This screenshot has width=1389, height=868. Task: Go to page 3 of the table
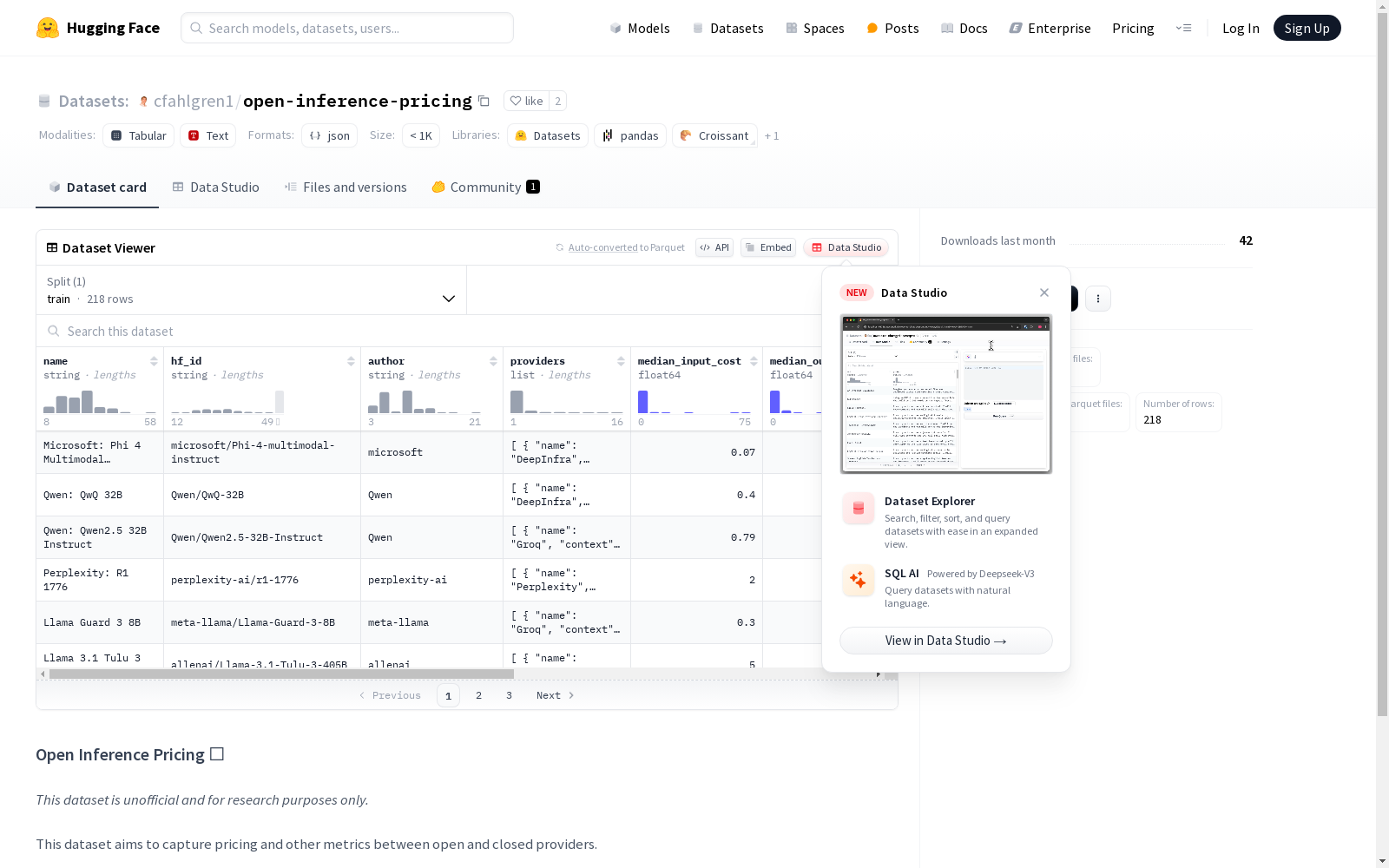point(509,695)
